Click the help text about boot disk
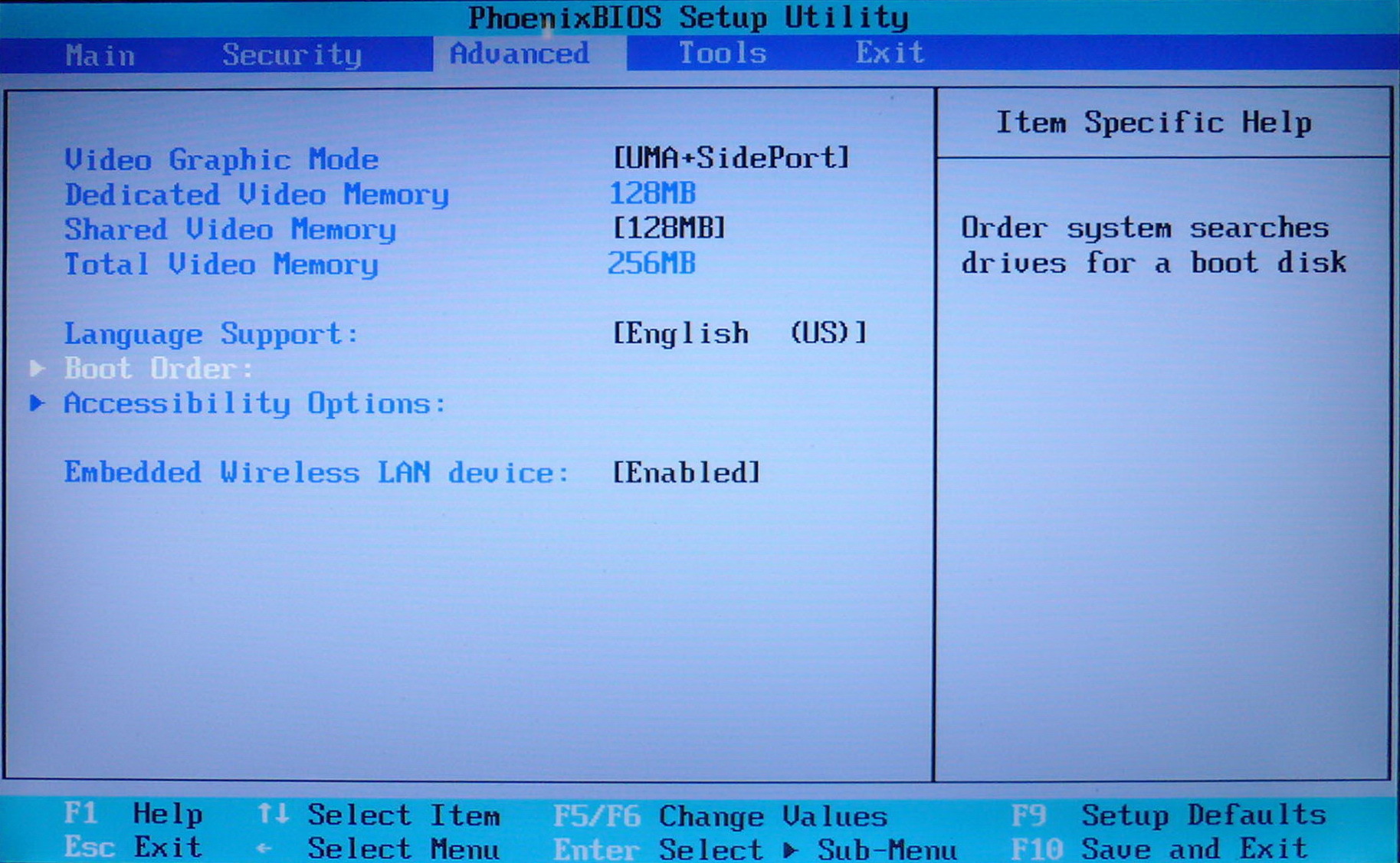Screen dimensions: 1400x863 pyautogui.click(x=1154, y=245)
